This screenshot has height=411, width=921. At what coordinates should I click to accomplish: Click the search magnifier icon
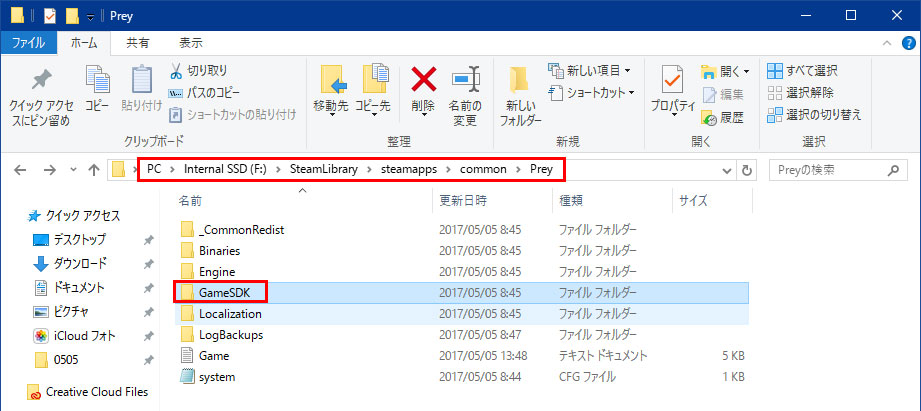[x=893, y=171]
